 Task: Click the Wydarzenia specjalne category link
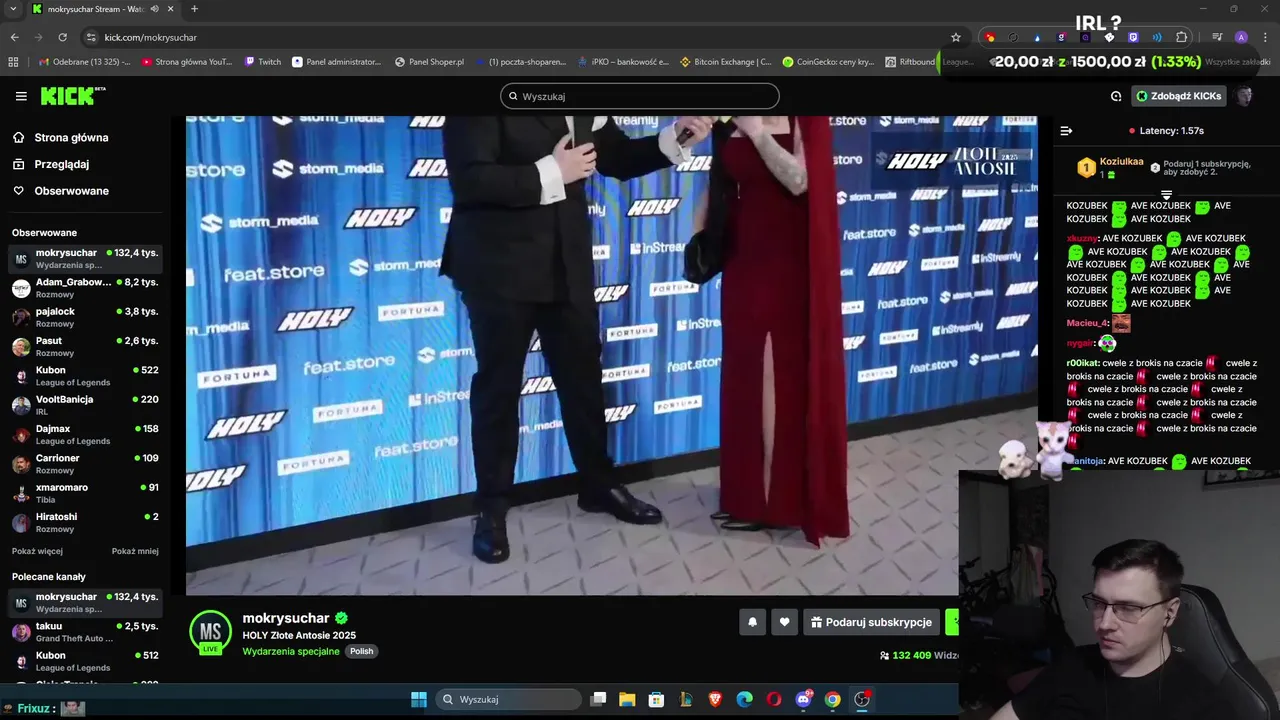click(291, 651)
